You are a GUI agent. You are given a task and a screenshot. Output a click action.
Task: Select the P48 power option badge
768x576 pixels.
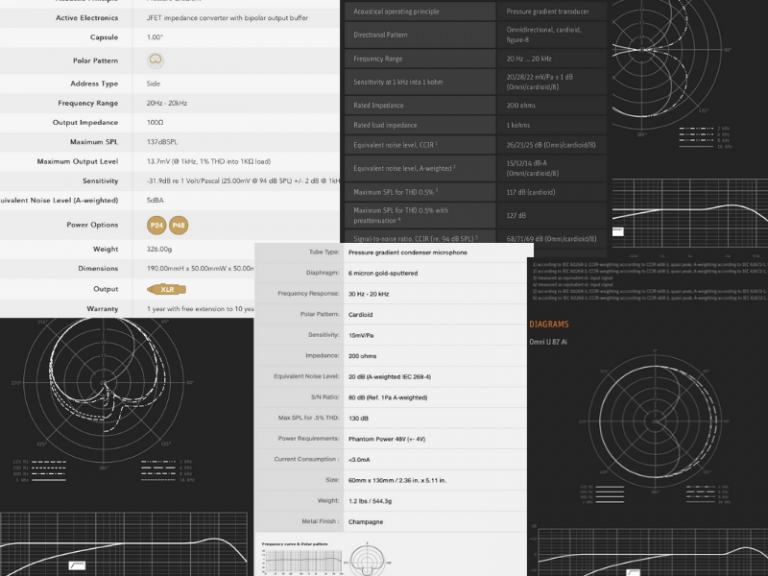178,225
